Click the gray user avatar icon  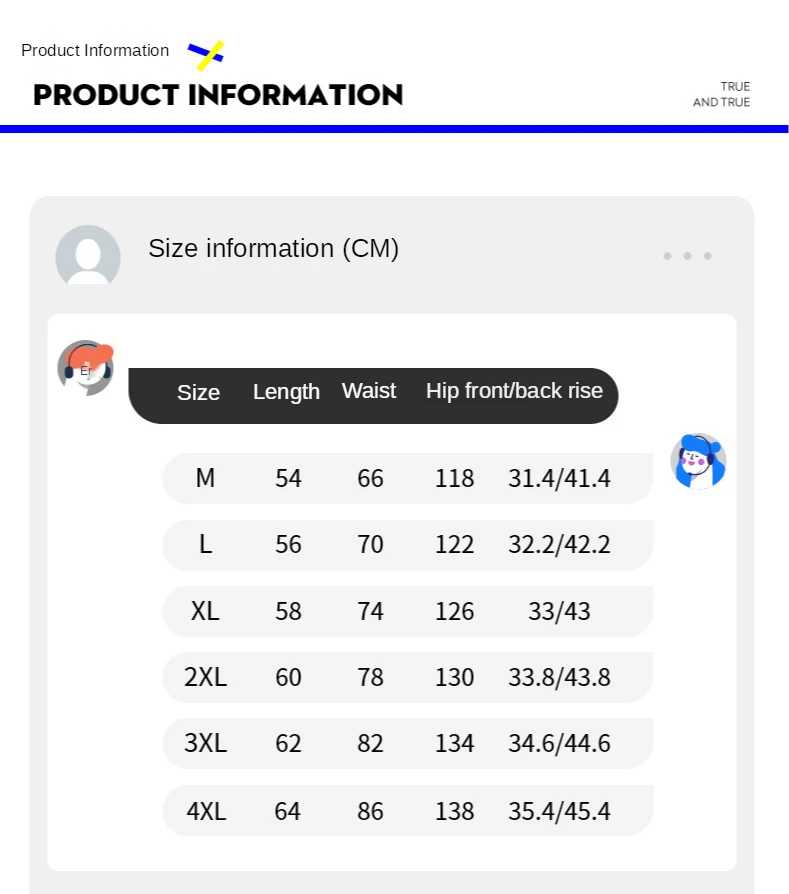[88, 256]
